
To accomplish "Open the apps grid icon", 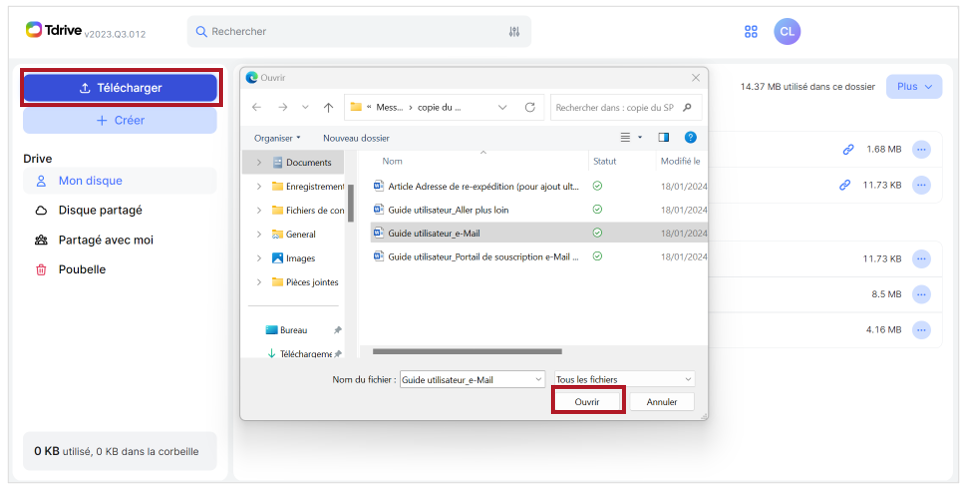I will coord(751,31).
